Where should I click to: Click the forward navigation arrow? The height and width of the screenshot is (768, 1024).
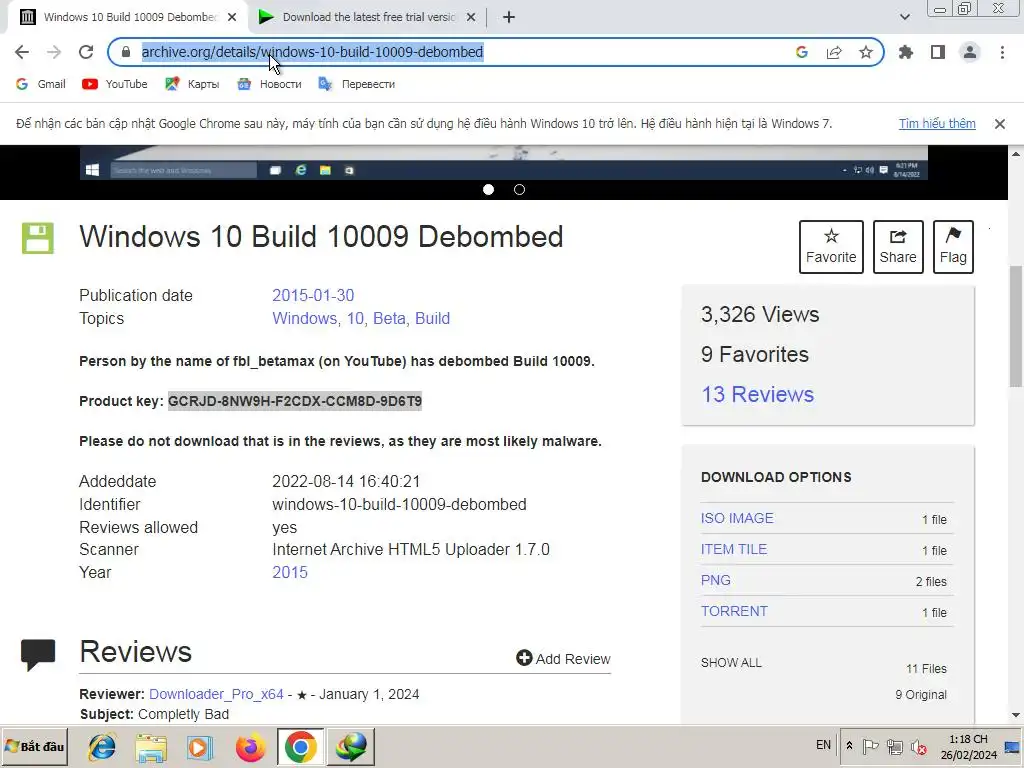click(54, 52)
